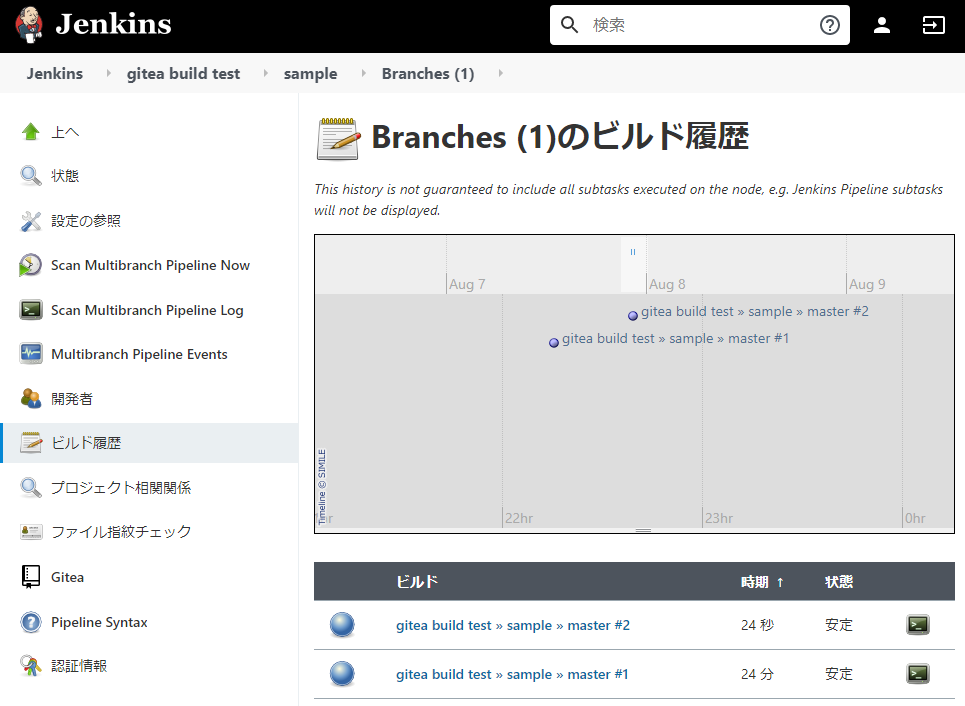The height and width of the screenshot is (706, 965).
Task: Open console output icon for master #1
Action: [918, 673]
